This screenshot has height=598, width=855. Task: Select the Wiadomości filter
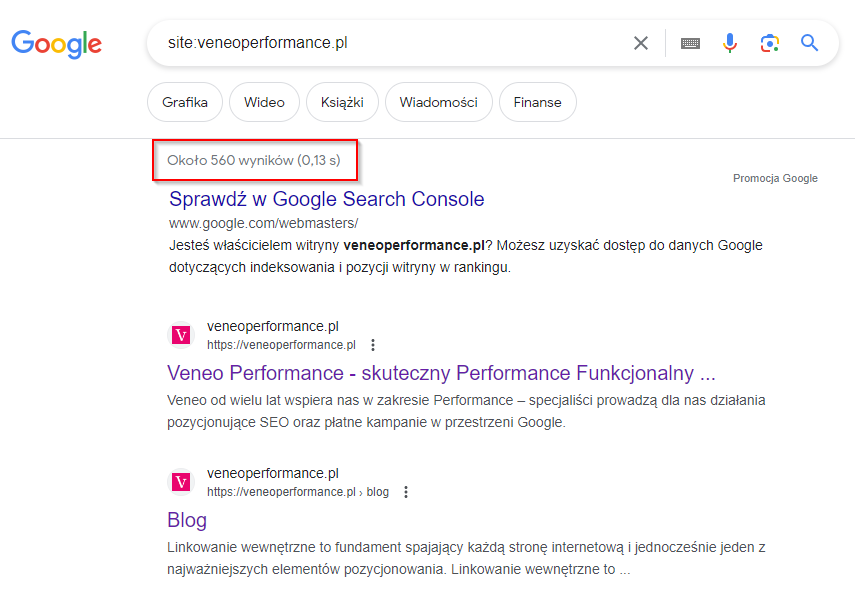pos(439,102)
